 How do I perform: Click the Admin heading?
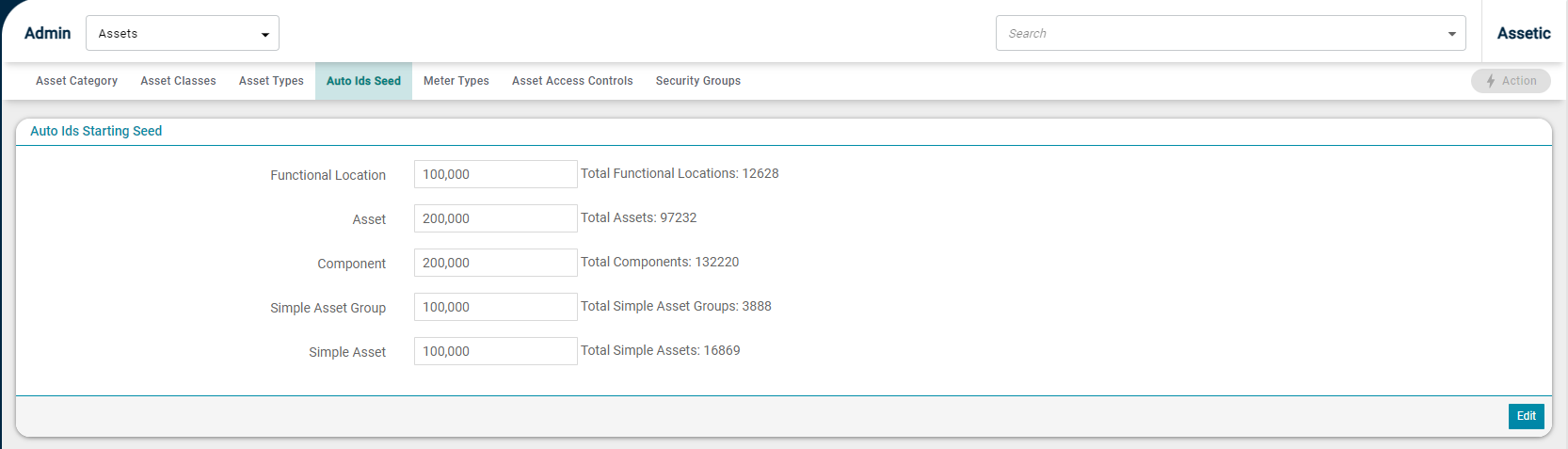point(47,33)
